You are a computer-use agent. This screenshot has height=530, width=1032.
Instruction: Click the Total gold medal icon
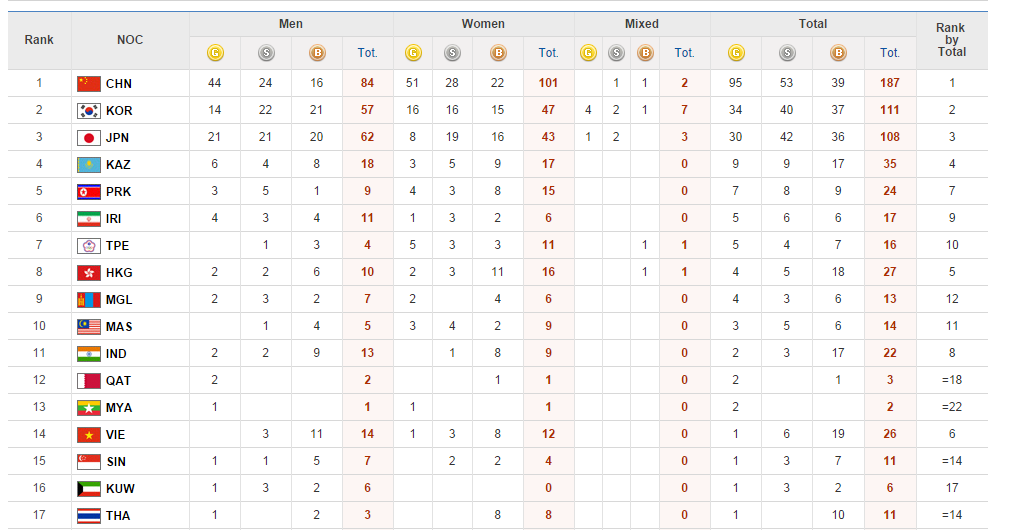(x=736, y=53)
